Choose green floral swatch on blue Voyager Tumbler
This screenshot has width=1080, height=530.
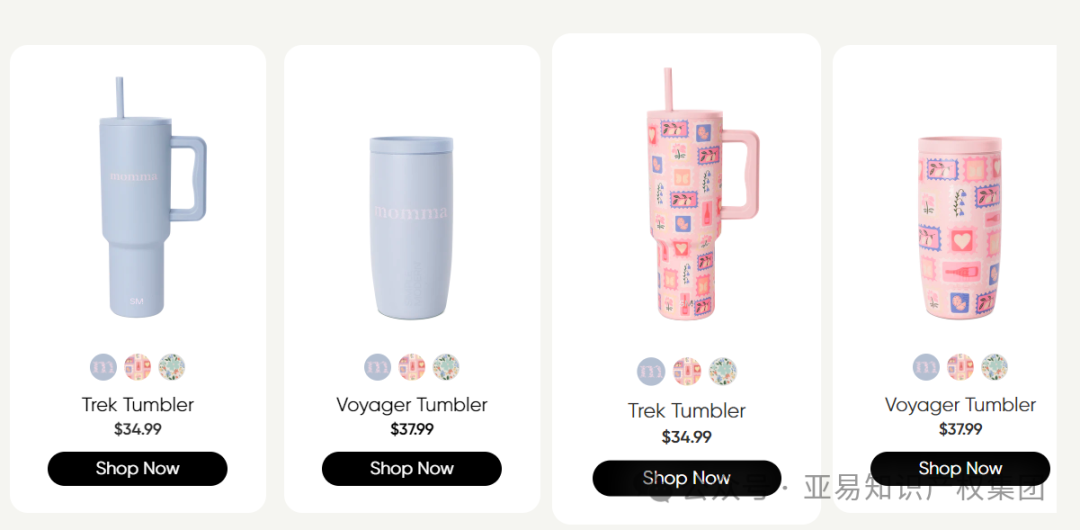(446, 367)
